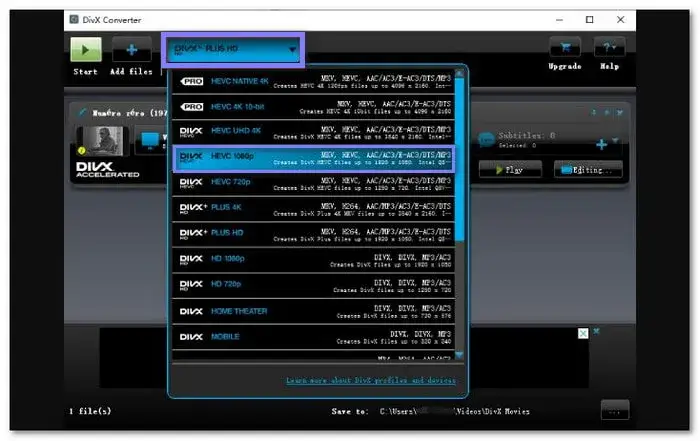Image resolution: width=700 pixels, height=441 pixels.
Task: Click the browse folder button beside Save to
Action: tap(615, 410)
